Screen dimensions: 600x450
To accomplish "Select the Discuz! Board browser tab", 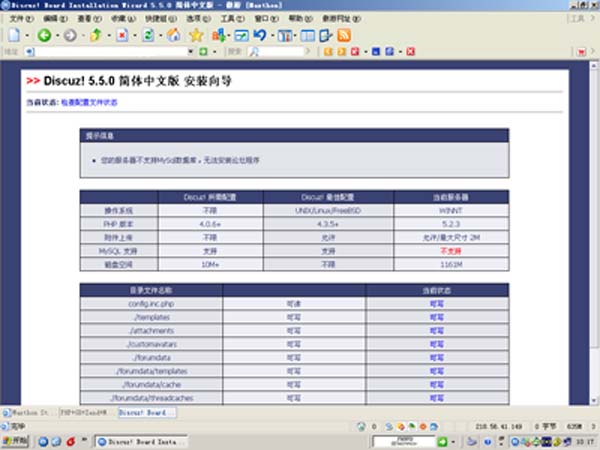I will pyautogui.click(x=146, y=412).
